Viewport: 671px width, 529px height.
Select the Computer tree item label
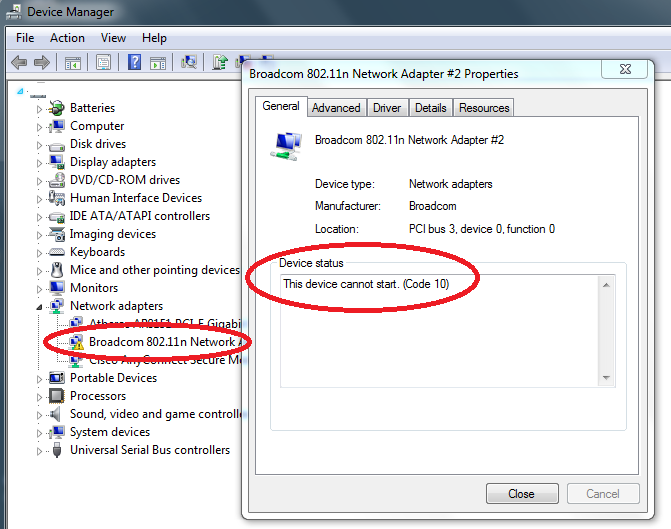97,126
